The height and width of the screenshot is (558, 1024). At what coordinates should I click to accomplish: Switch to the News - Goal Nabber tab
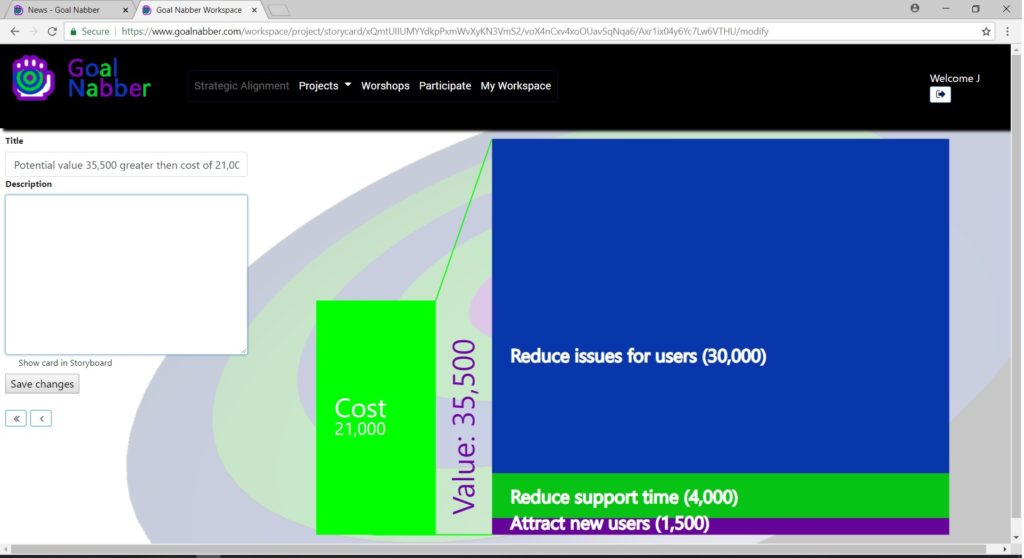69,10
